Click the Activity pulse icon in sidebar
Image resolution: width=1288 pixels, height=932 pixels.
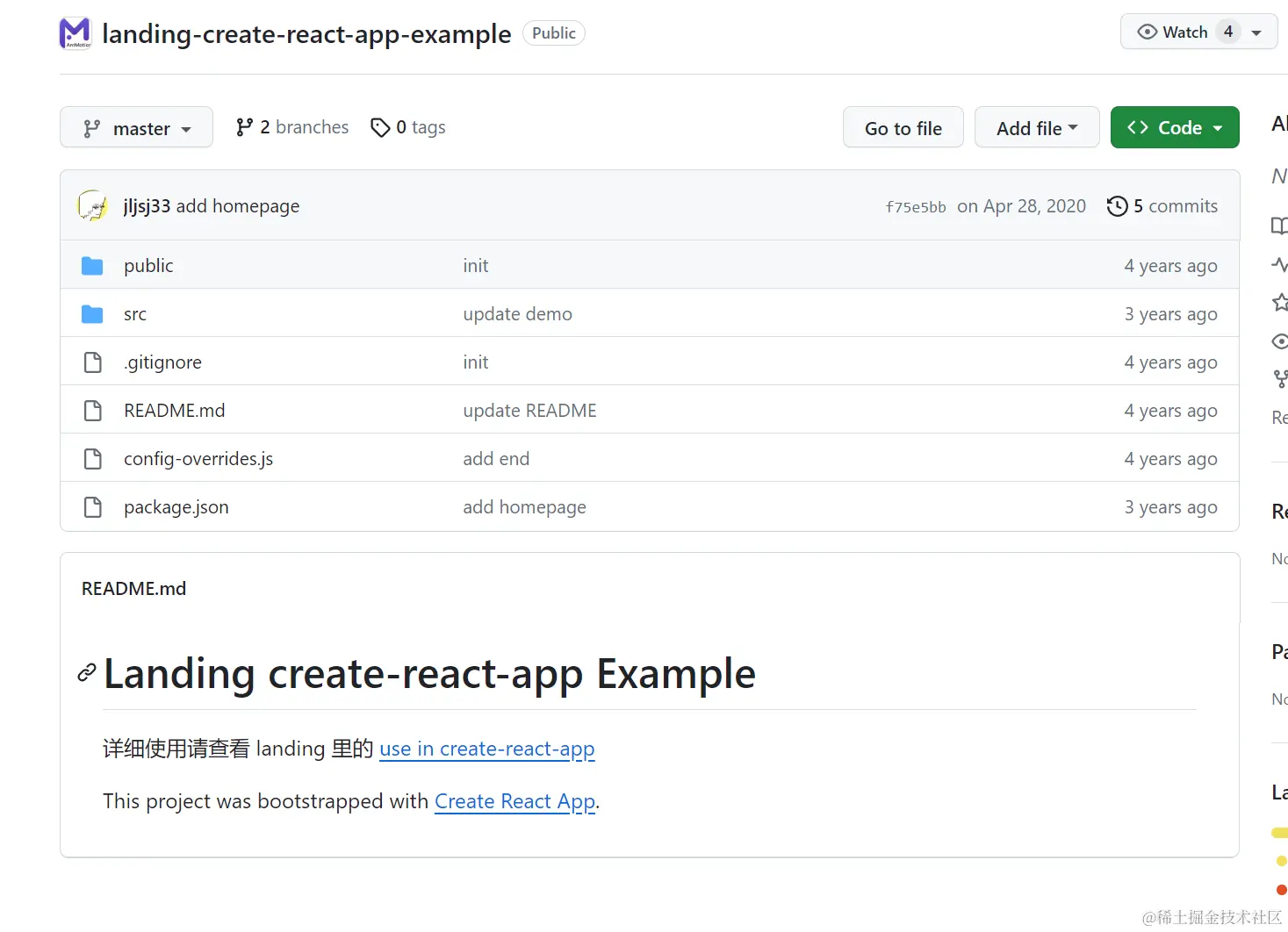pos(1279,264)
